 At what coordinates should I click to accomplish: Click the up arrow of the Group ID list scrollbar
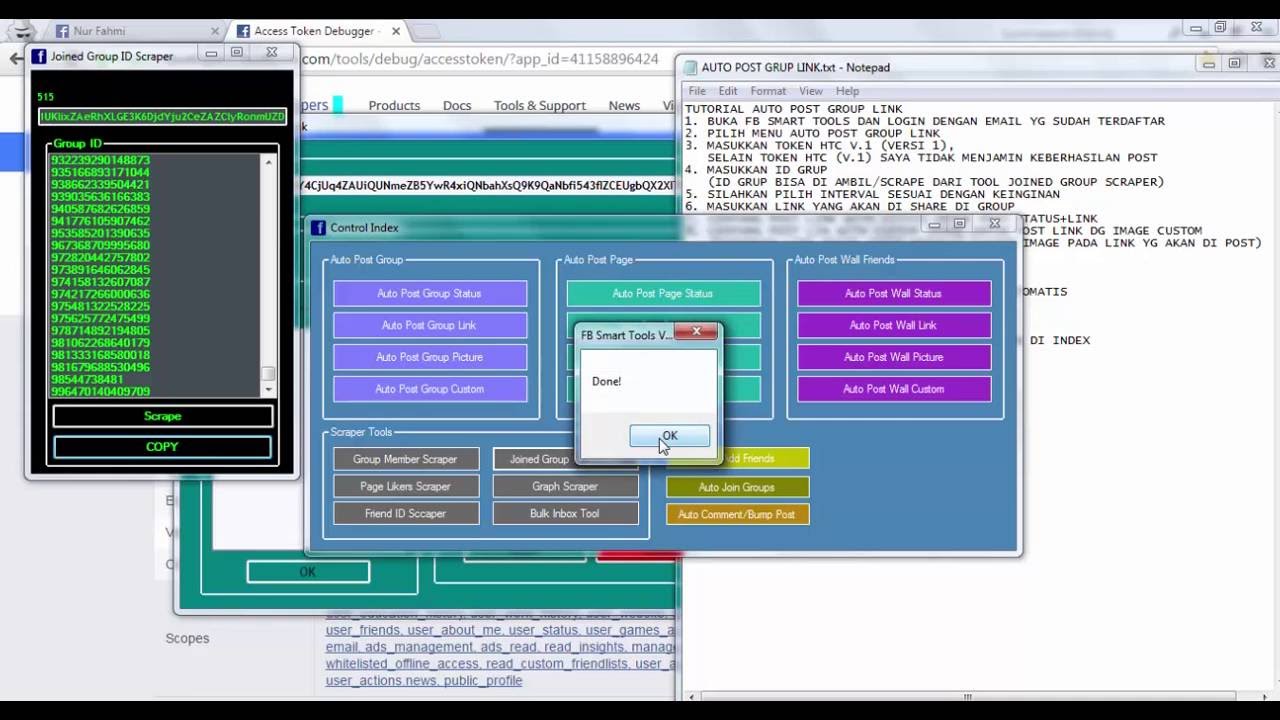click(x=268, y=161)
